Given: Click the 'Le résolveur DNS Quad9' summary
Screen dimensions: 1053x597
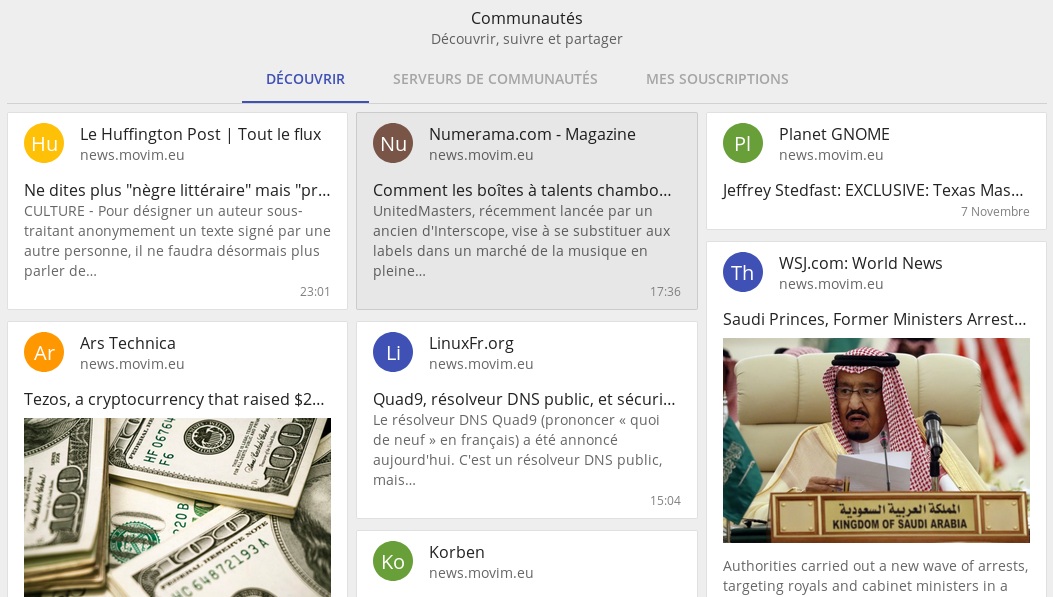Looking at the screenshot, I should click(518, 450).
